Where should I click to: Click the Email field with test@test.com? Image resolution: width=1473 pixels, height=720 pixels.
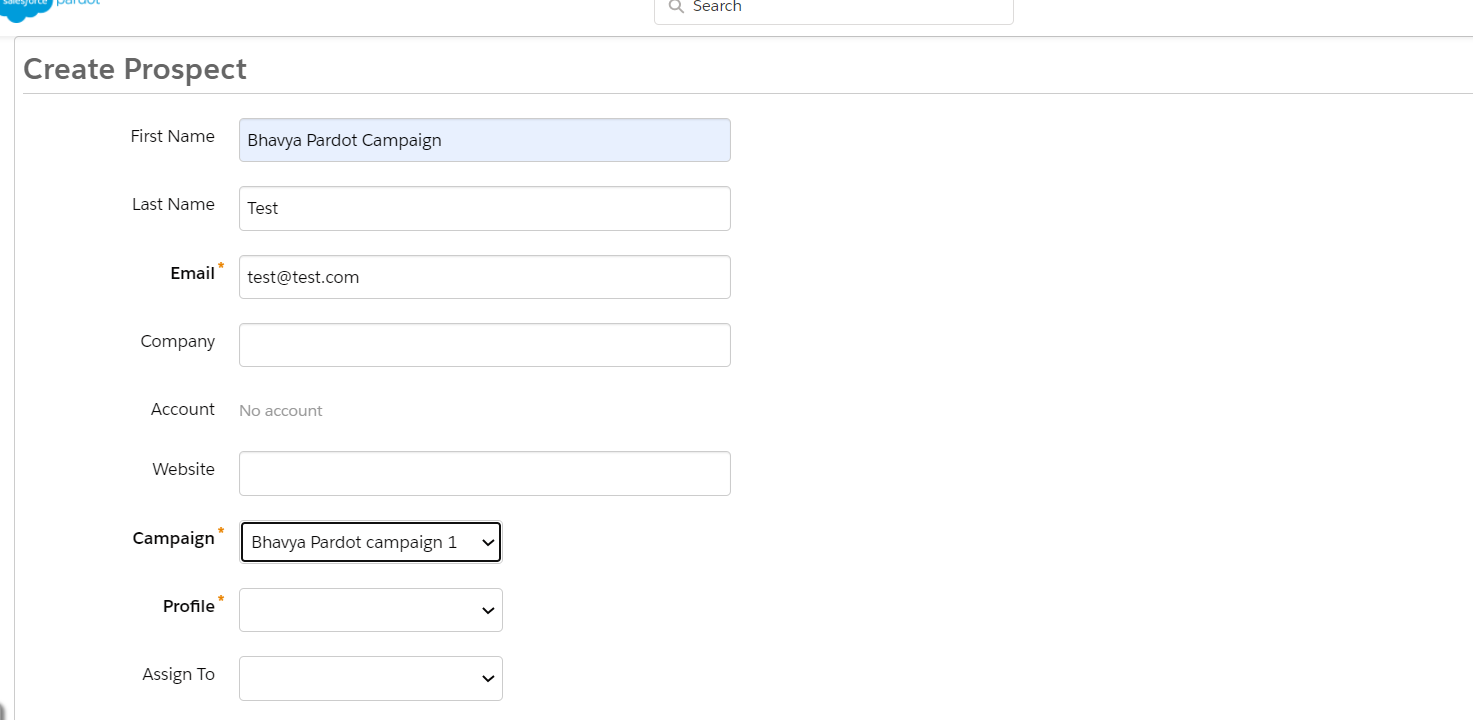click(x=484, y=277)
